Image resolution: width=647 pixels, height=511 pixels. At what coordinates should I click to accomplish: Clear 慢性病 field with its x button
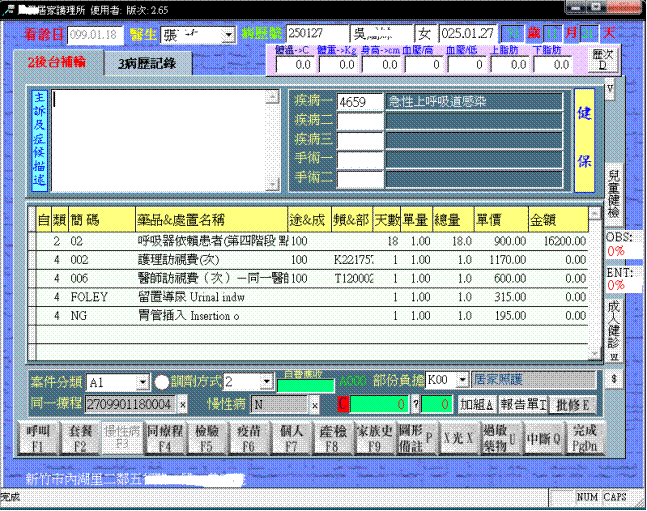click(x=314, y=404)
